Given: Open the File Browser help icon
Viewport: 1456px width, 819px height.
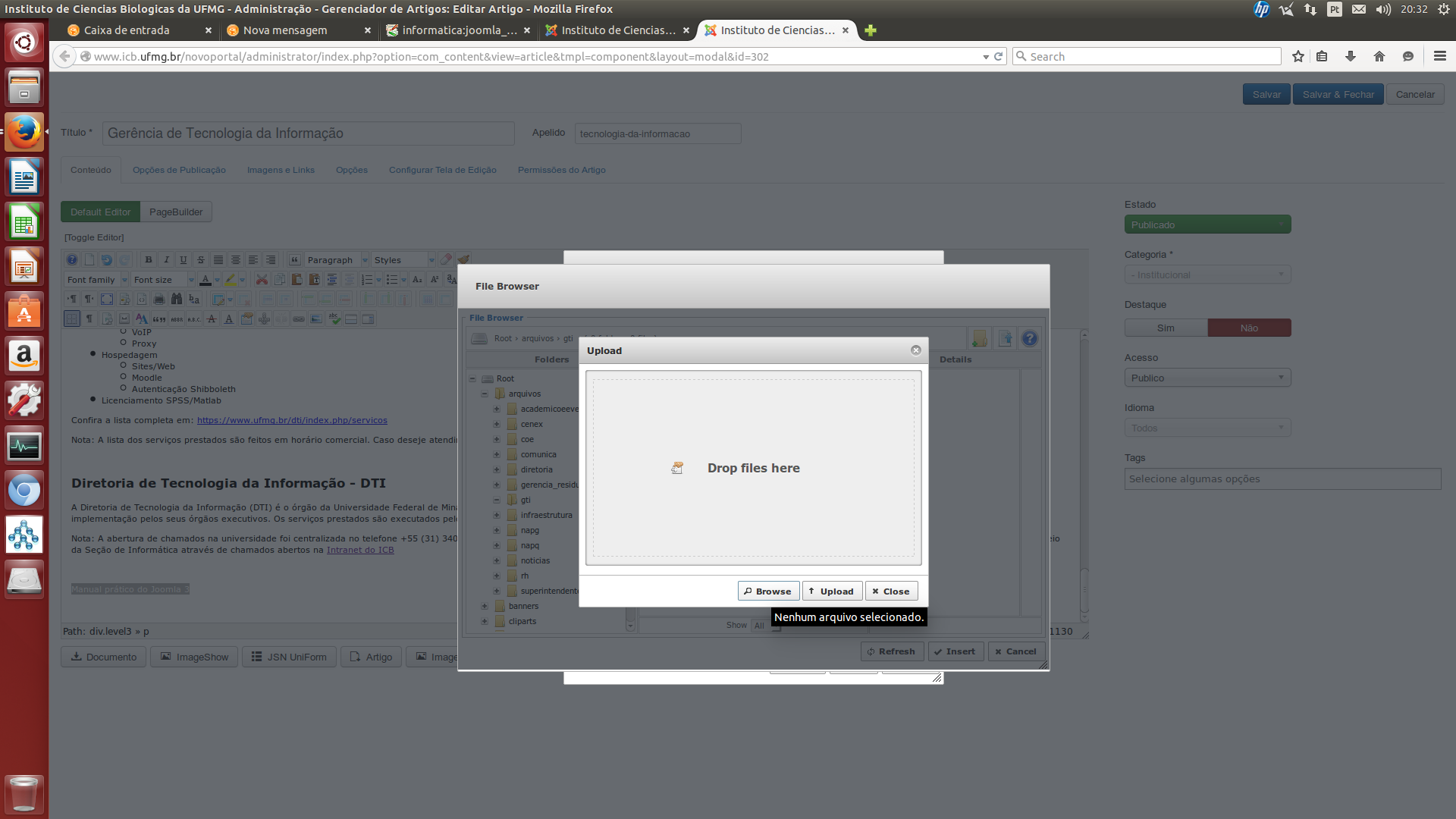Looking at the screenshot, I should [x=1029, y=338].
